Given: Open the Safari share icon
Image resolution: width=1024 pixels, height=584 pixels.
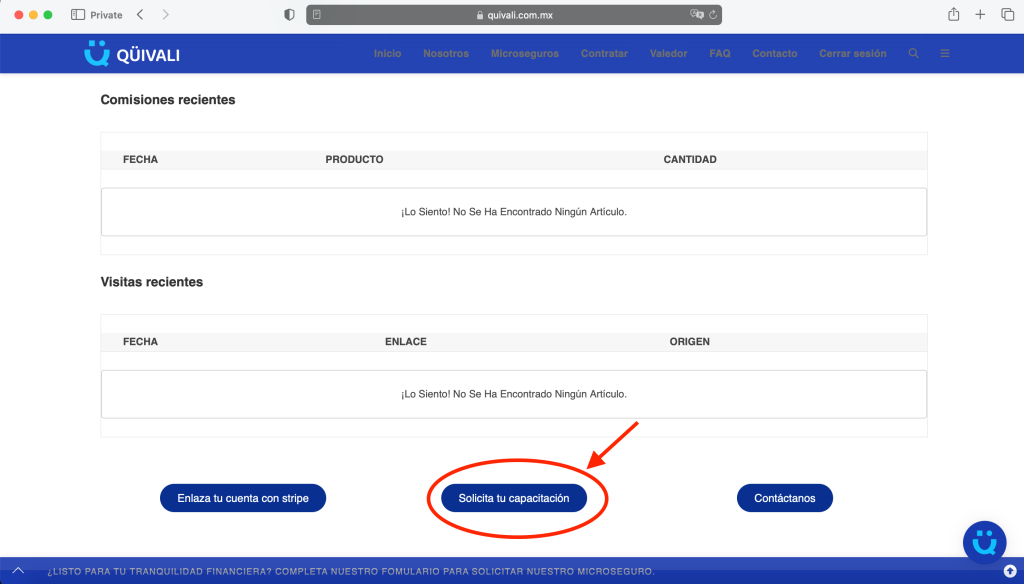Looking at the screenshot, I should [953, 14].
